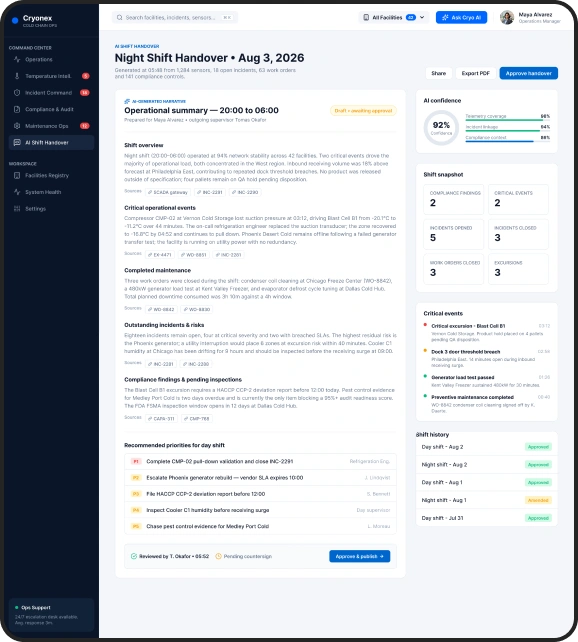Open the EX-4471 source chip
The width and height of the screenshot is (578, 642).
[x=160, y=255]
